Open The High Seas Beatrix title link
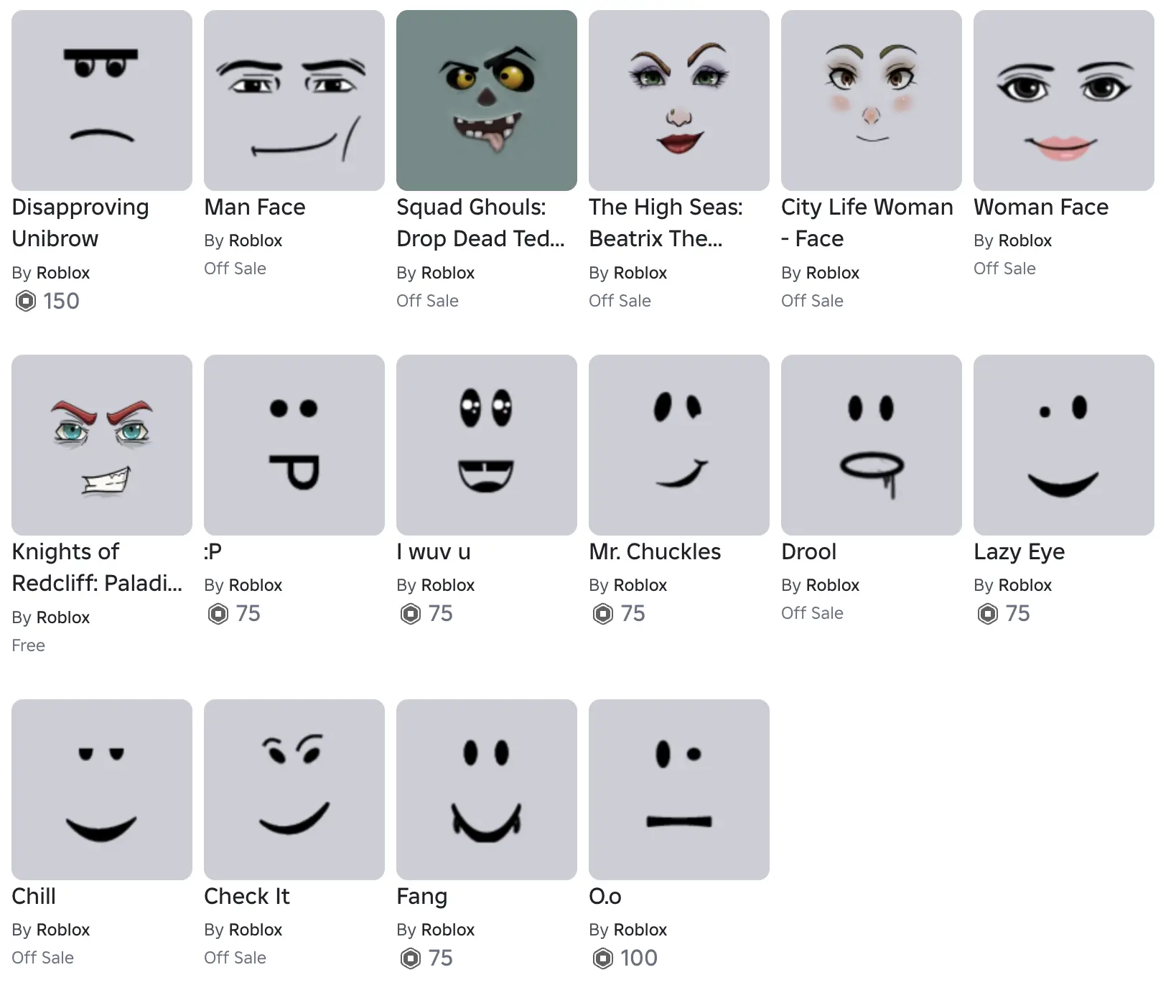1176x1008 pixels. point(666,223)
